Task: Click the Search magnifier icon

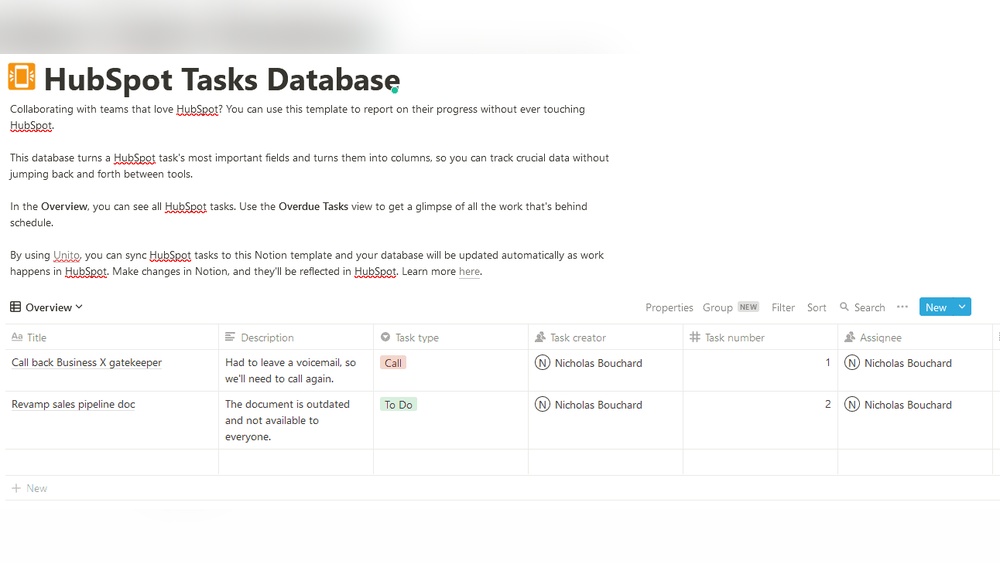Action: tap(844, 307)
